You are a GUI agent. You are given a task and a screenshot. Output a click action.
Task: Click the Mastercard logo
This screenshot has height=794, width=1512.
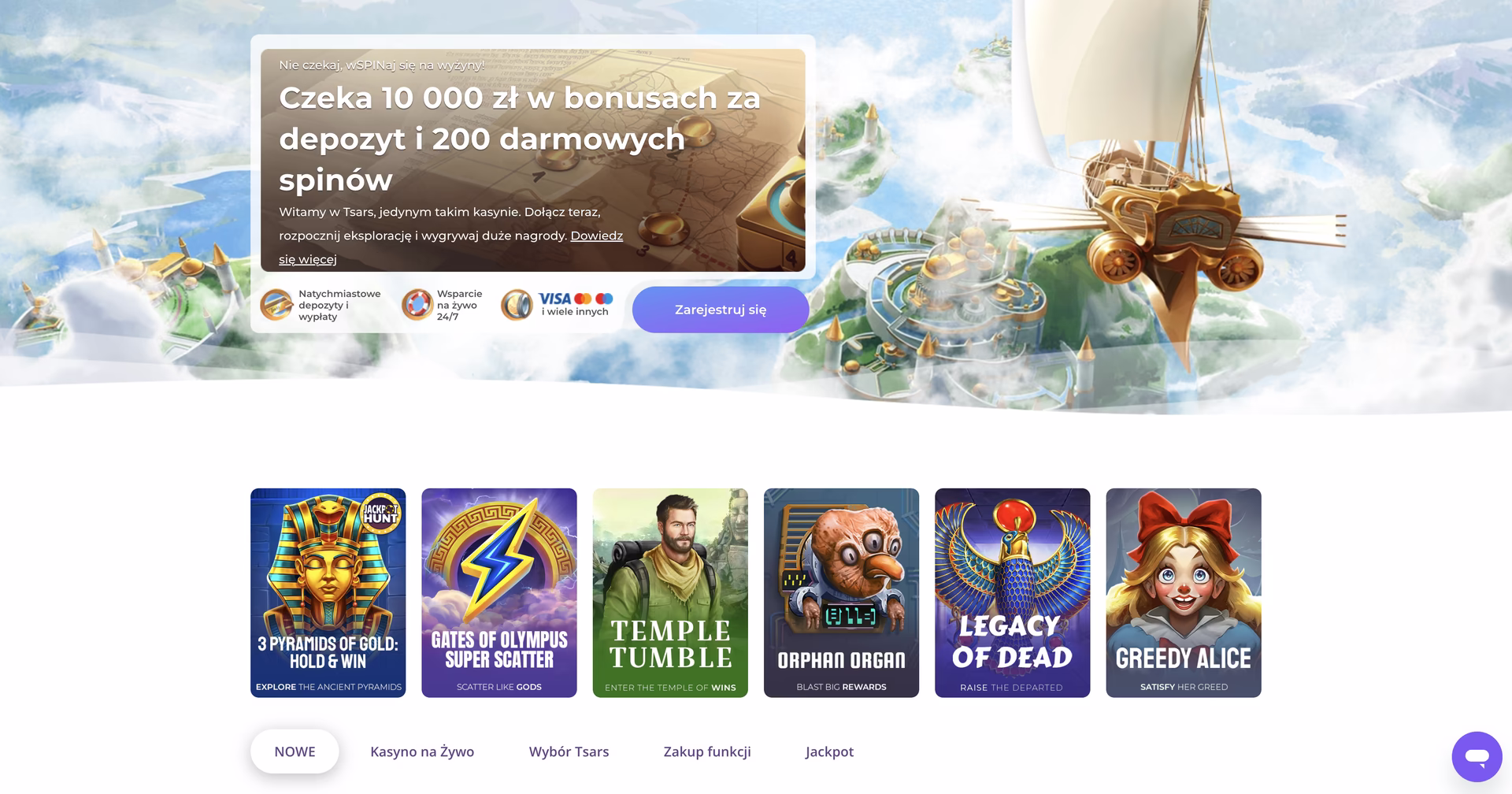click(583, 299)
